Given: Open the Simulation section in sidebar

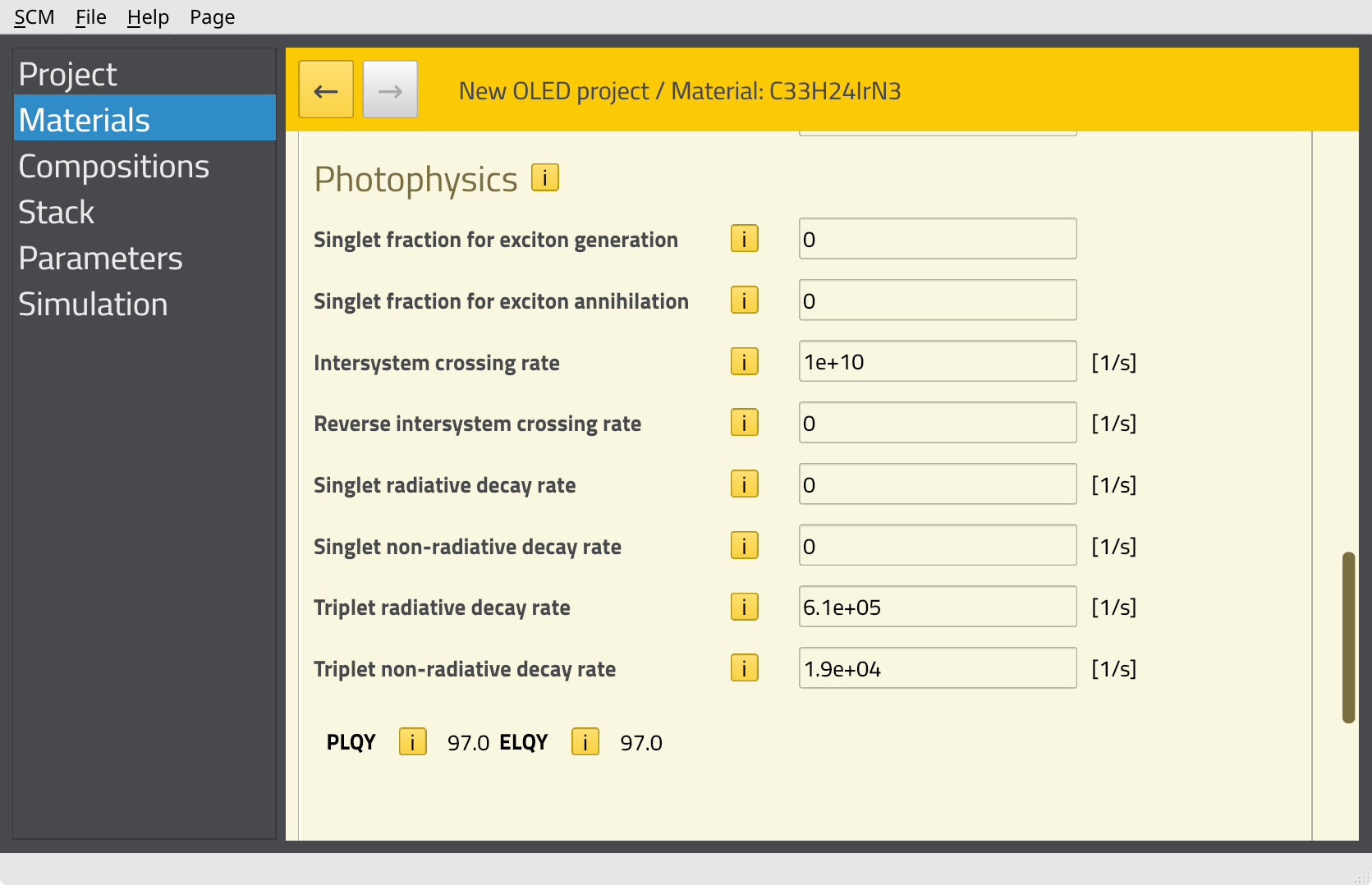Looking at the screenshot, I should [x=93, y=305].
